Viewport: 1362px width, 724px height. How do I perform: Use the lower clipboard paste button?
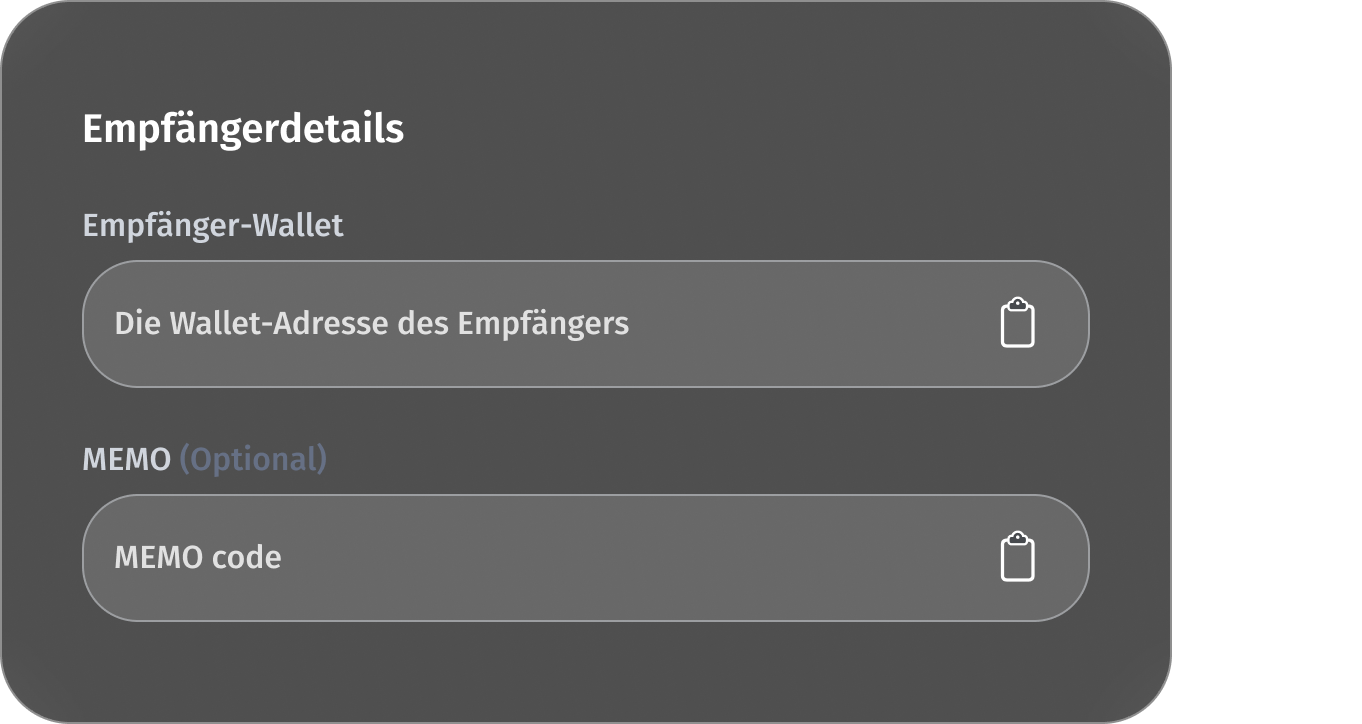tap(1017, 557)
